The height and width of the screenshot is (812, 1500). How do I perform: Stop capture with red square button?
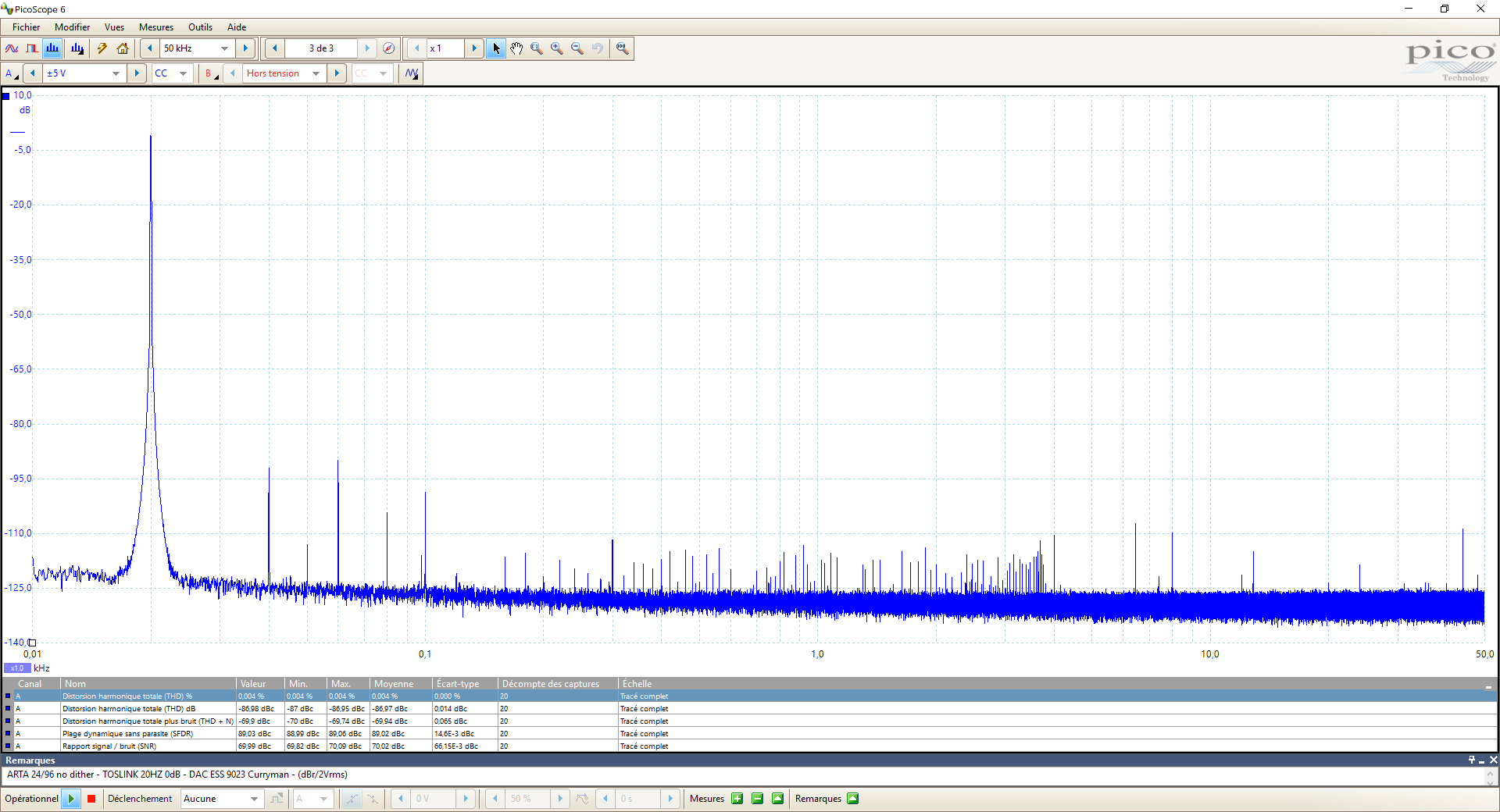click(x=91, y=799)
